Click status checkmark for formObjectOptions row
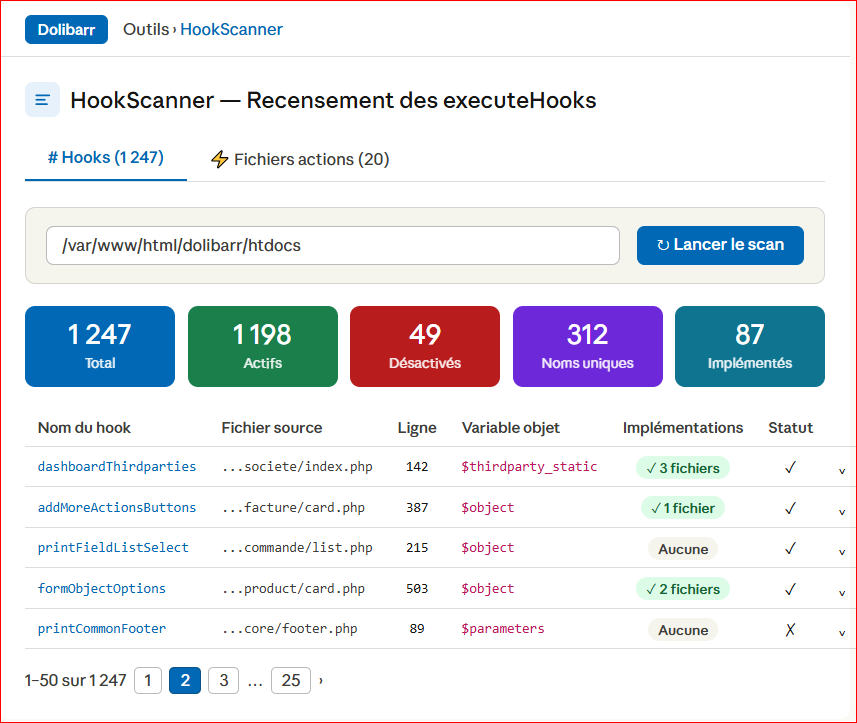The image size is (857, 723). coord(790,589)
